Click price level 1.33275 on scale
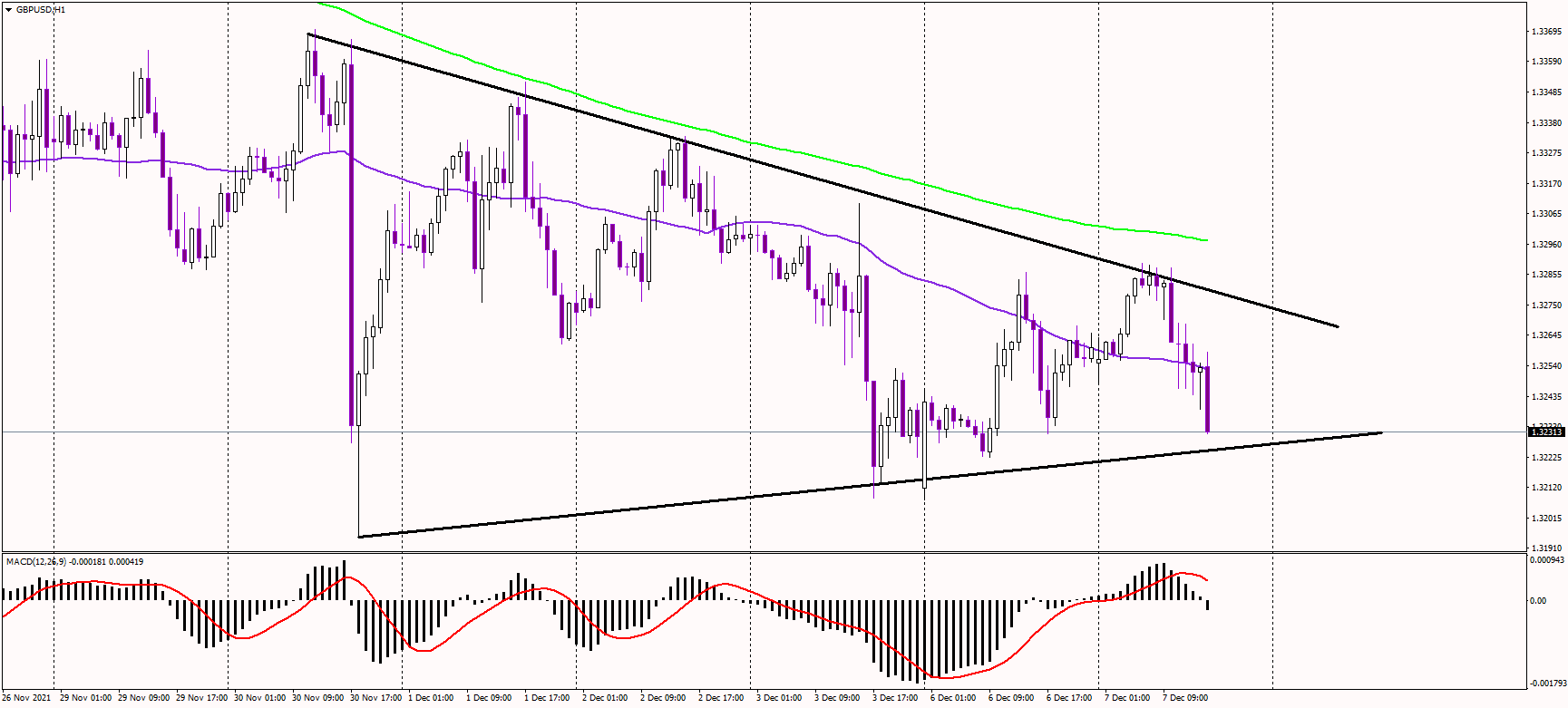1568x708 pixels. [1546, 153]
